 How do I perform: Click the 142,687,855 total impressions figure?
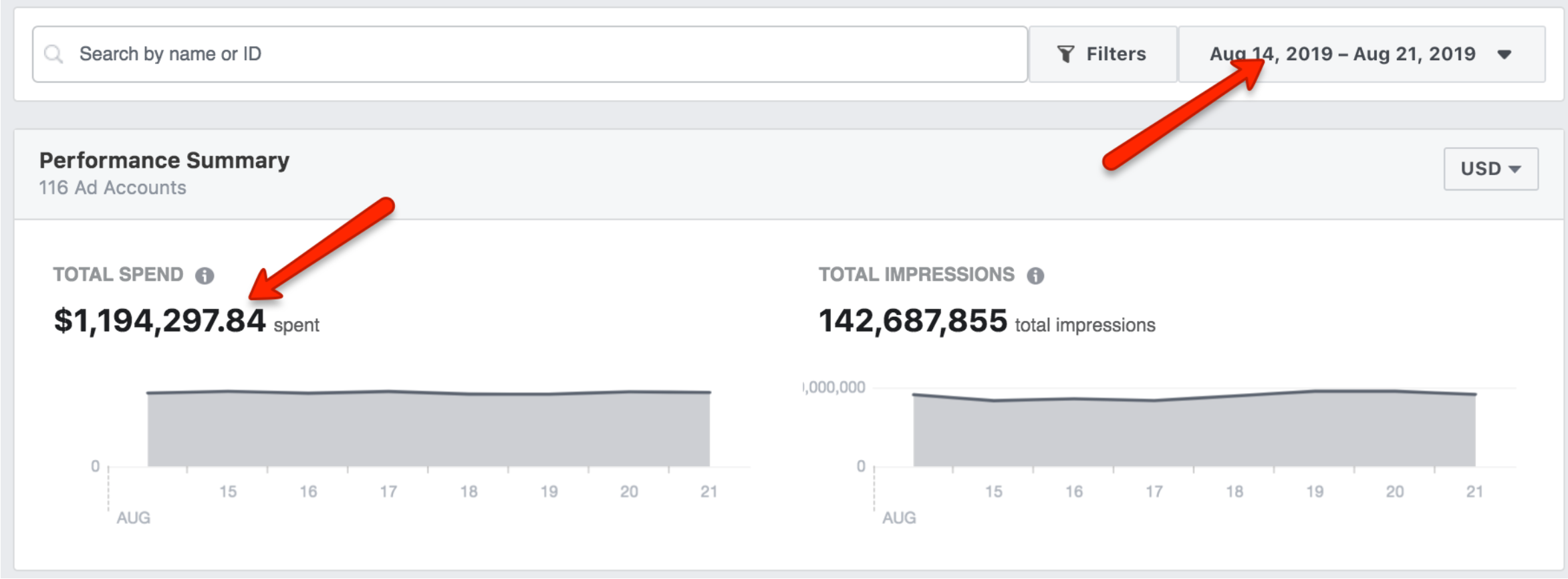912,321
